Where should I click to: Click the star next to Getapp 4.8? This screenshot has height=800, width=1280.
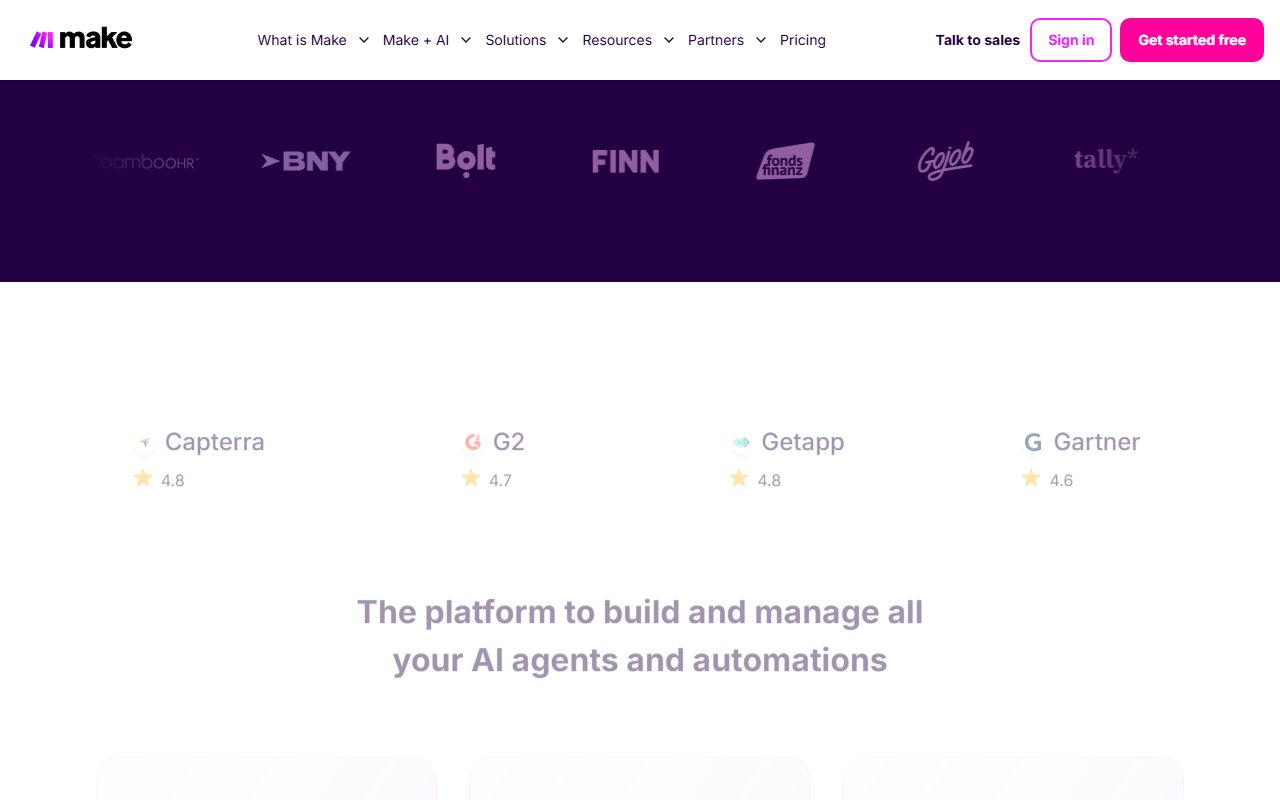pyautogui.click(x=739, y=478)
